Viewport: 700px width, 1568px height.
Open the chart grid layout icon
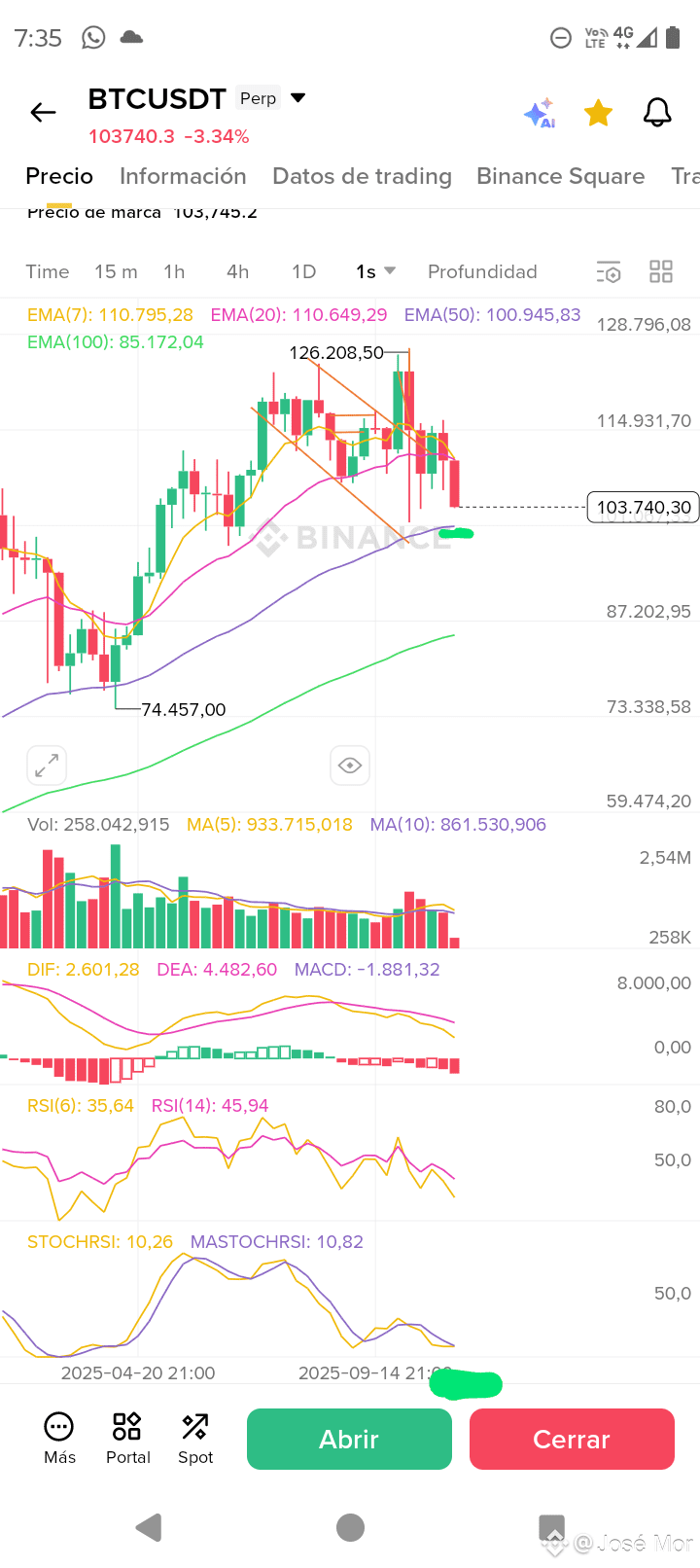(x=661, y=271)
